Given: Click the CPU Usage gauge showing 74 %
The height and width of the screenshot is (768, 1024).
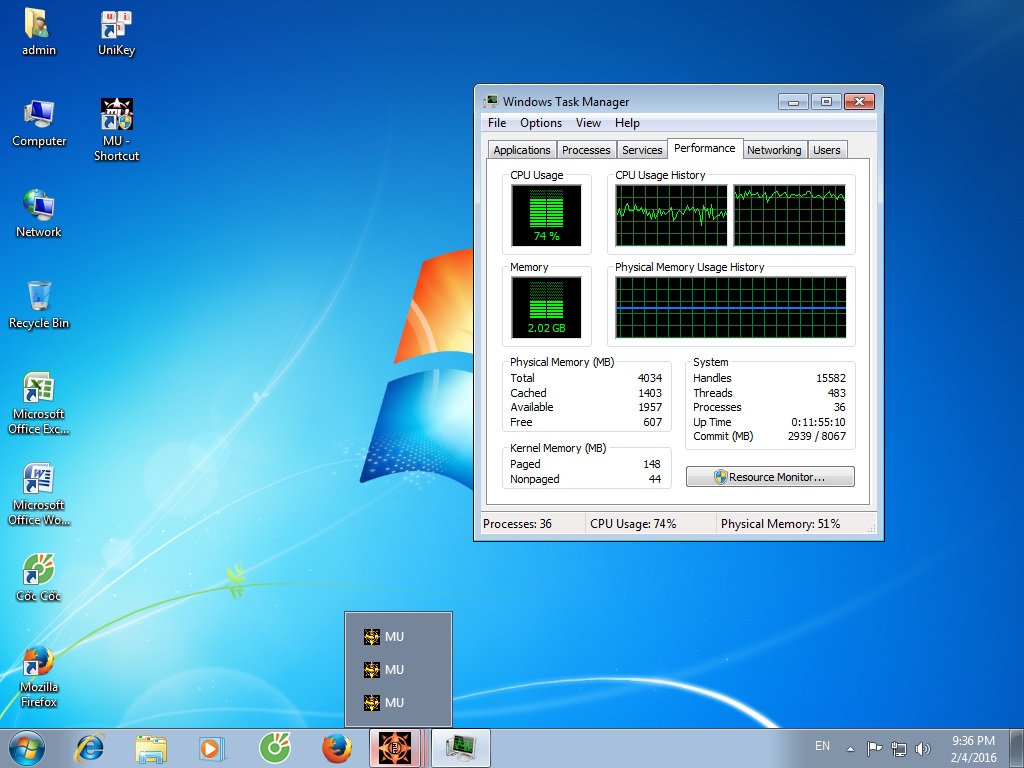Looking at the screenshot, I should point(546,216).
